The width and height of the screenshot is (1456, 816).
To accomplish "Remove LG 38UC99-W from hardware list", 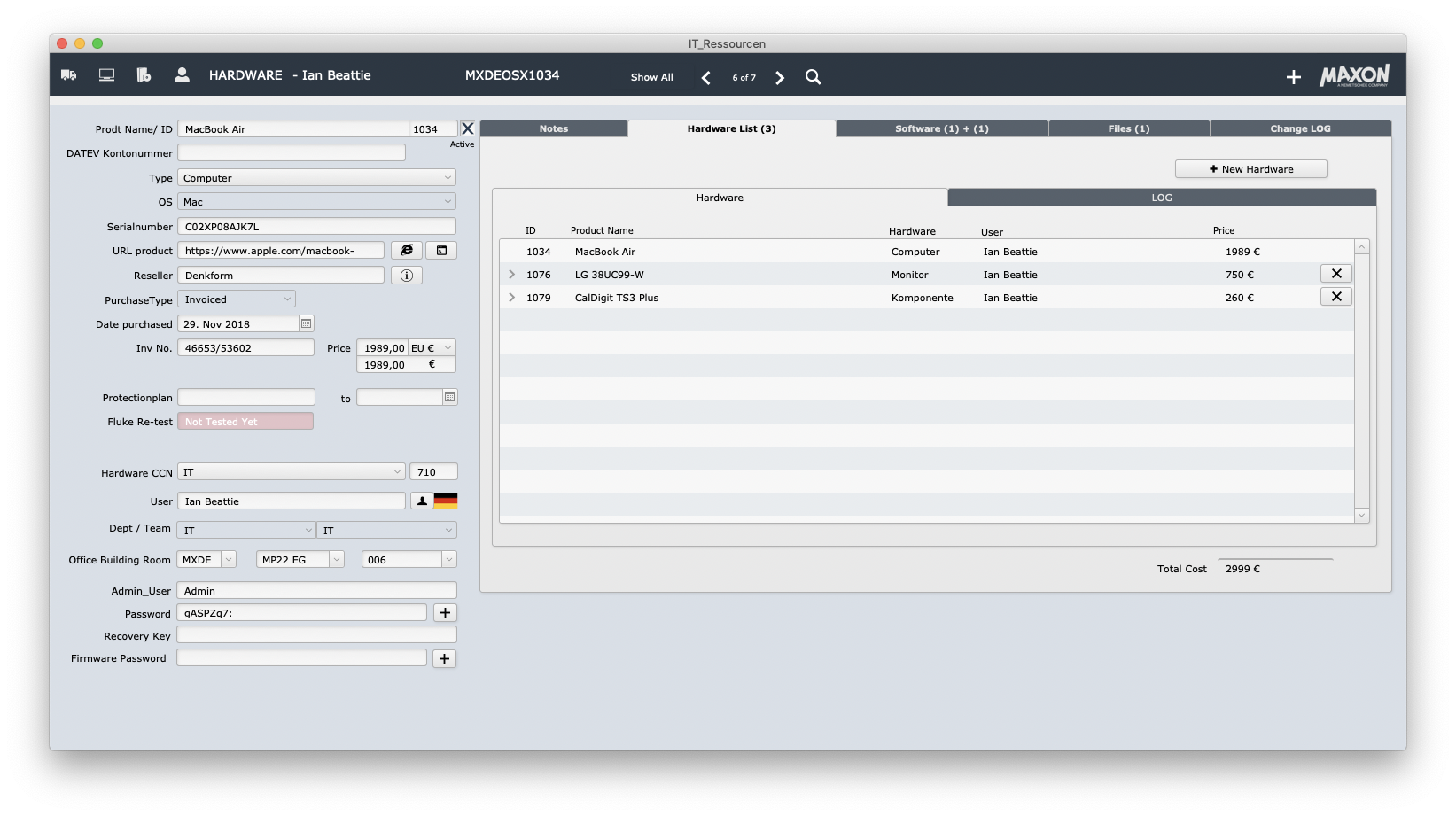I will tap(1336, 274).
